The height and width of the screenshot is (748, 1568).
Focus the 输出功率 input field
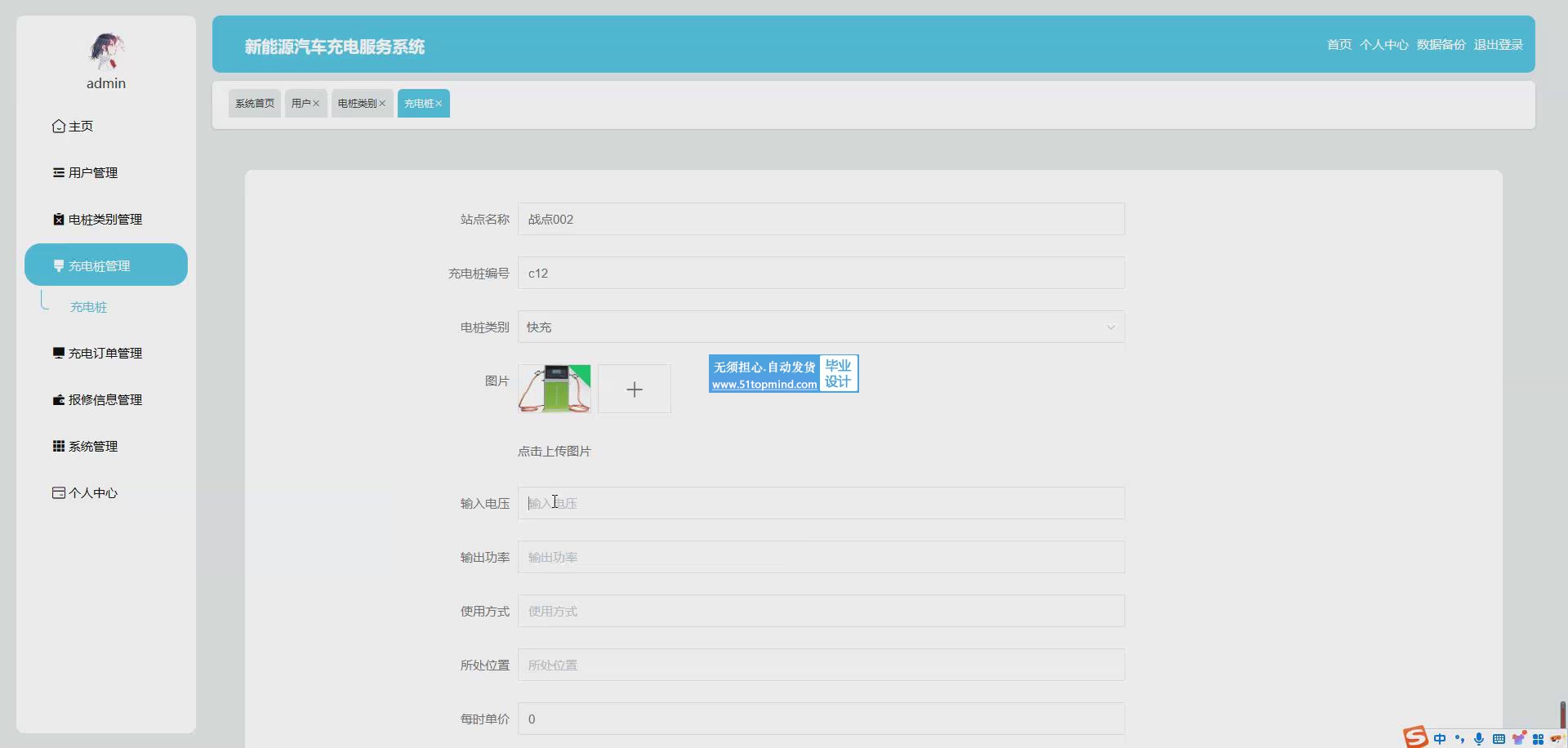pos(821,558)
